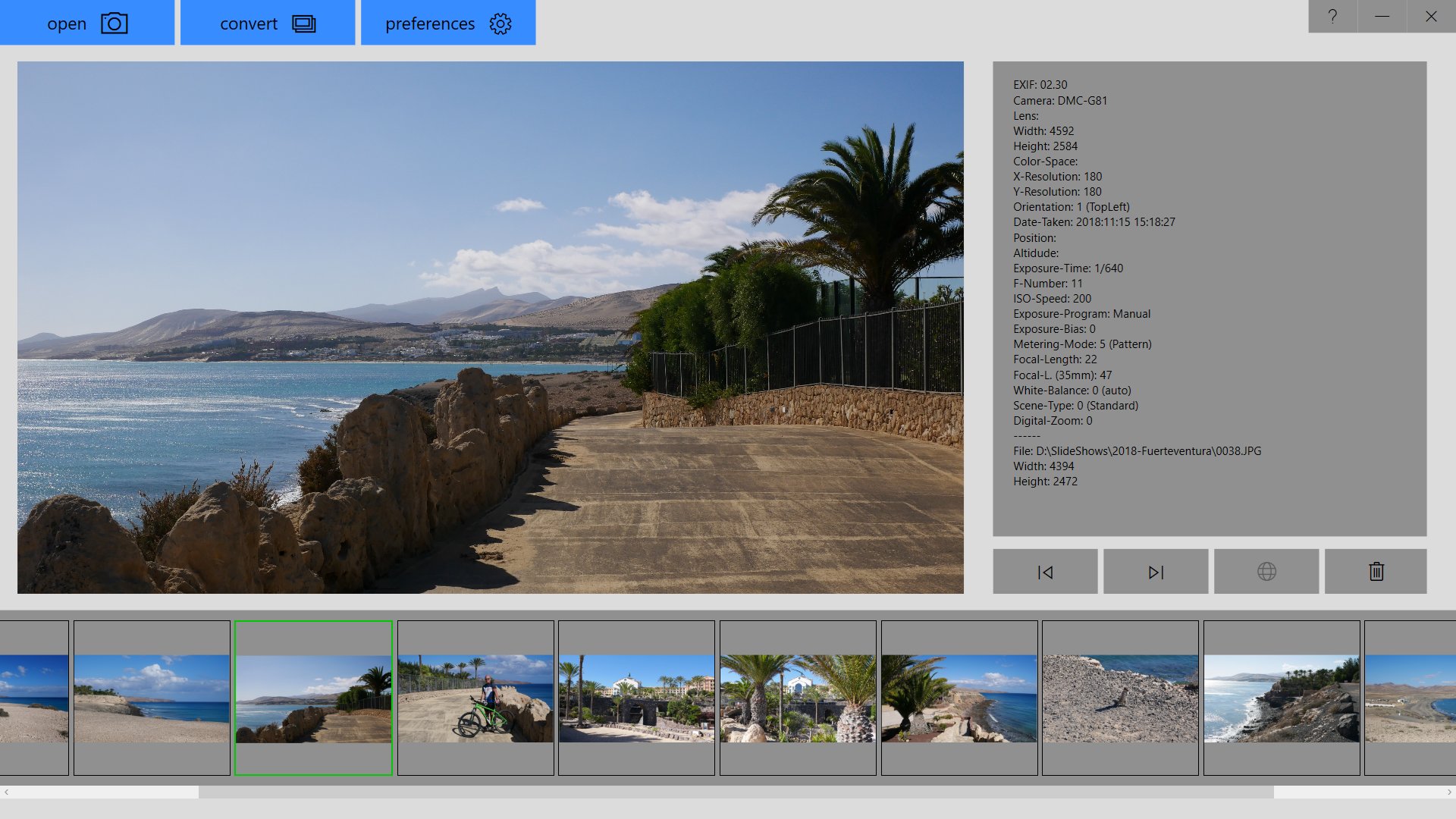Click the 'X-Resolution: 180' line
The image size is (1456, 819).
coord(1058,177)
